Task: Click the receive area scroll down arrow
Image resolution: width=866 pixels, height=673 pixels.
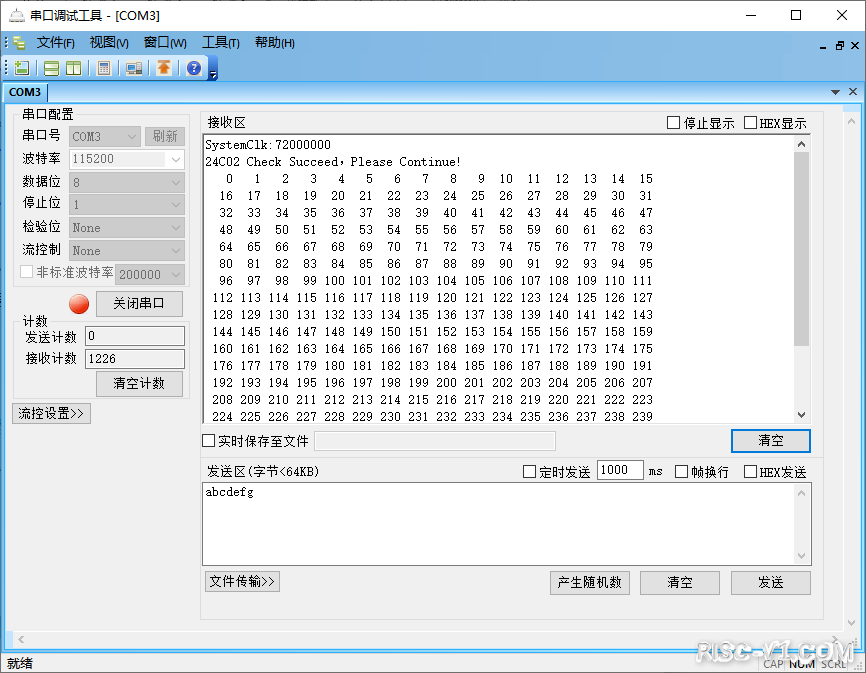Action: (x=801, y=415)
